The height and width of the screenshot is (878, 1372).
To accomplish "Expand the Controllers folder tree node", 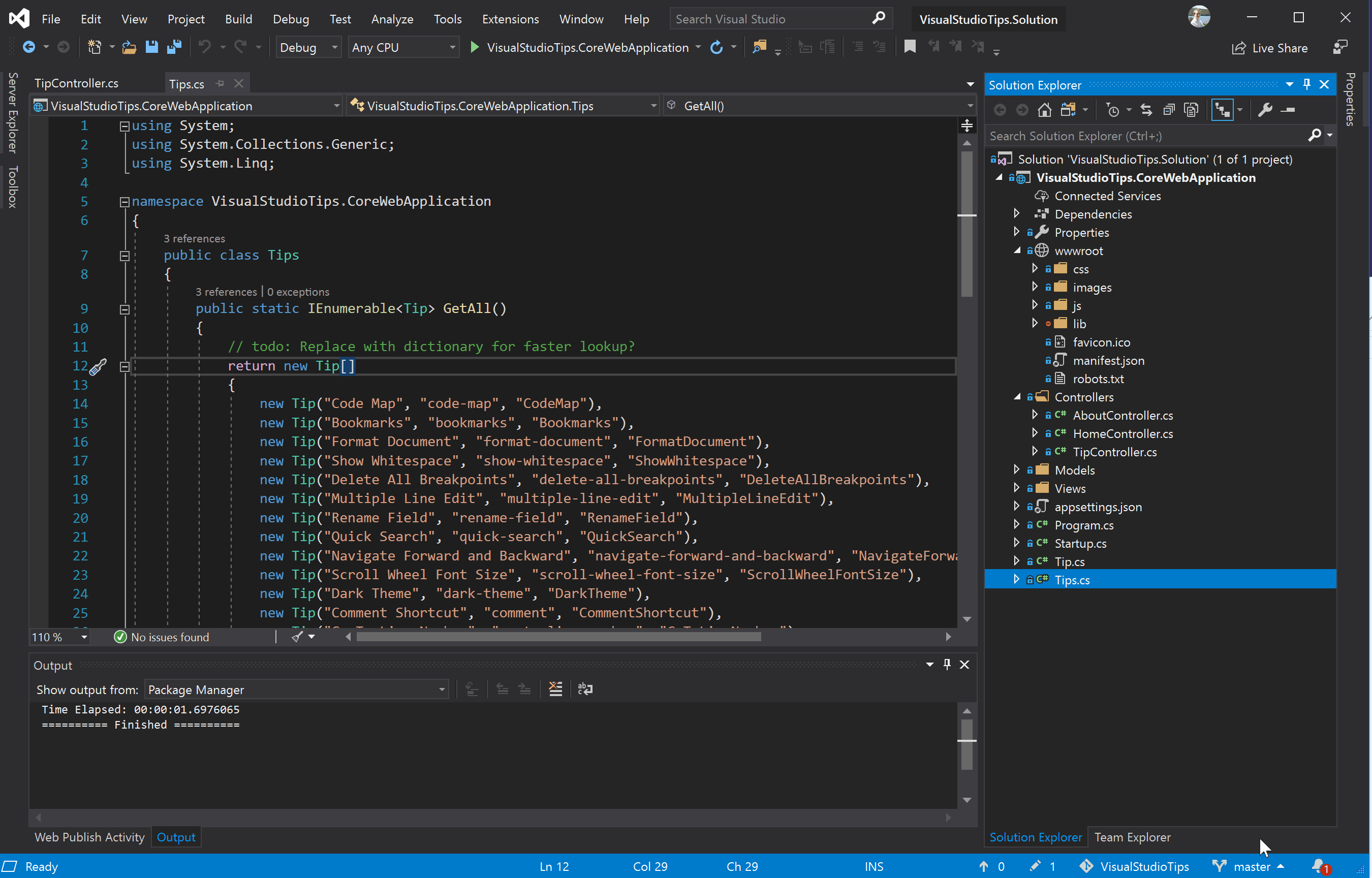I will (x=1017, y=397).
